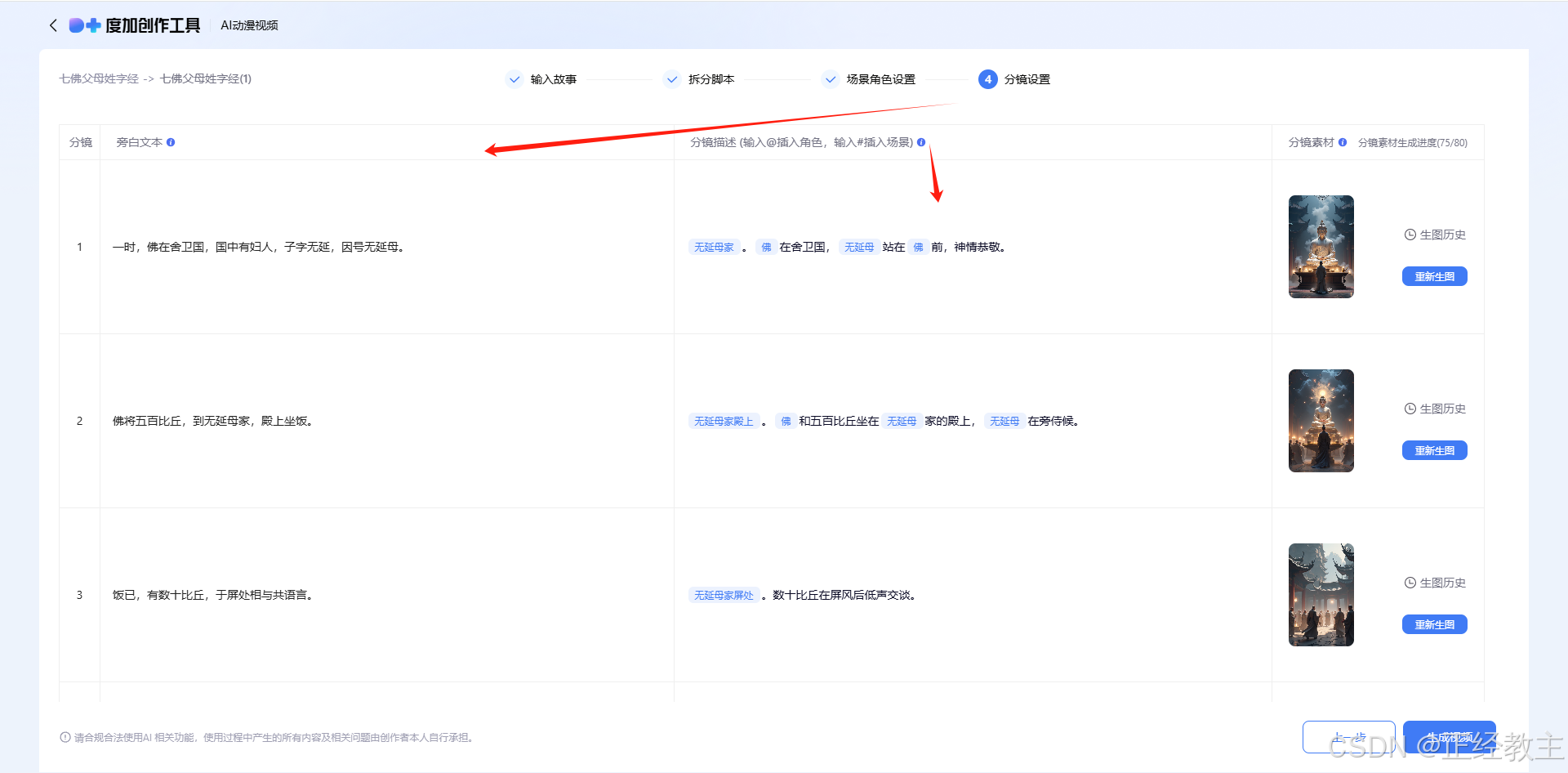Click the 七佛父母姓字经(1) breadcrumb item
The width and height of the screenshot is (1568, 773).
[206, 78]
